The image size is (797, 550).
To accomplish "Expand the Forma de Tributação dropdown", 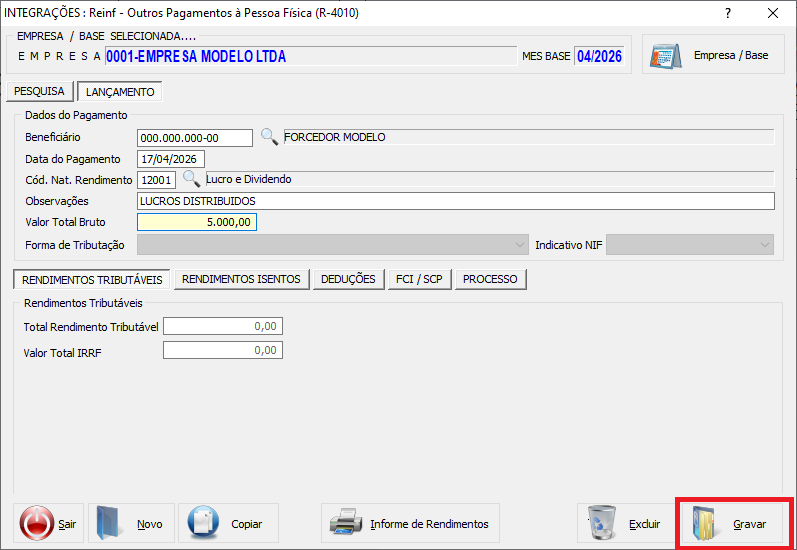I will pyautogui.click(x=332, y=245).
